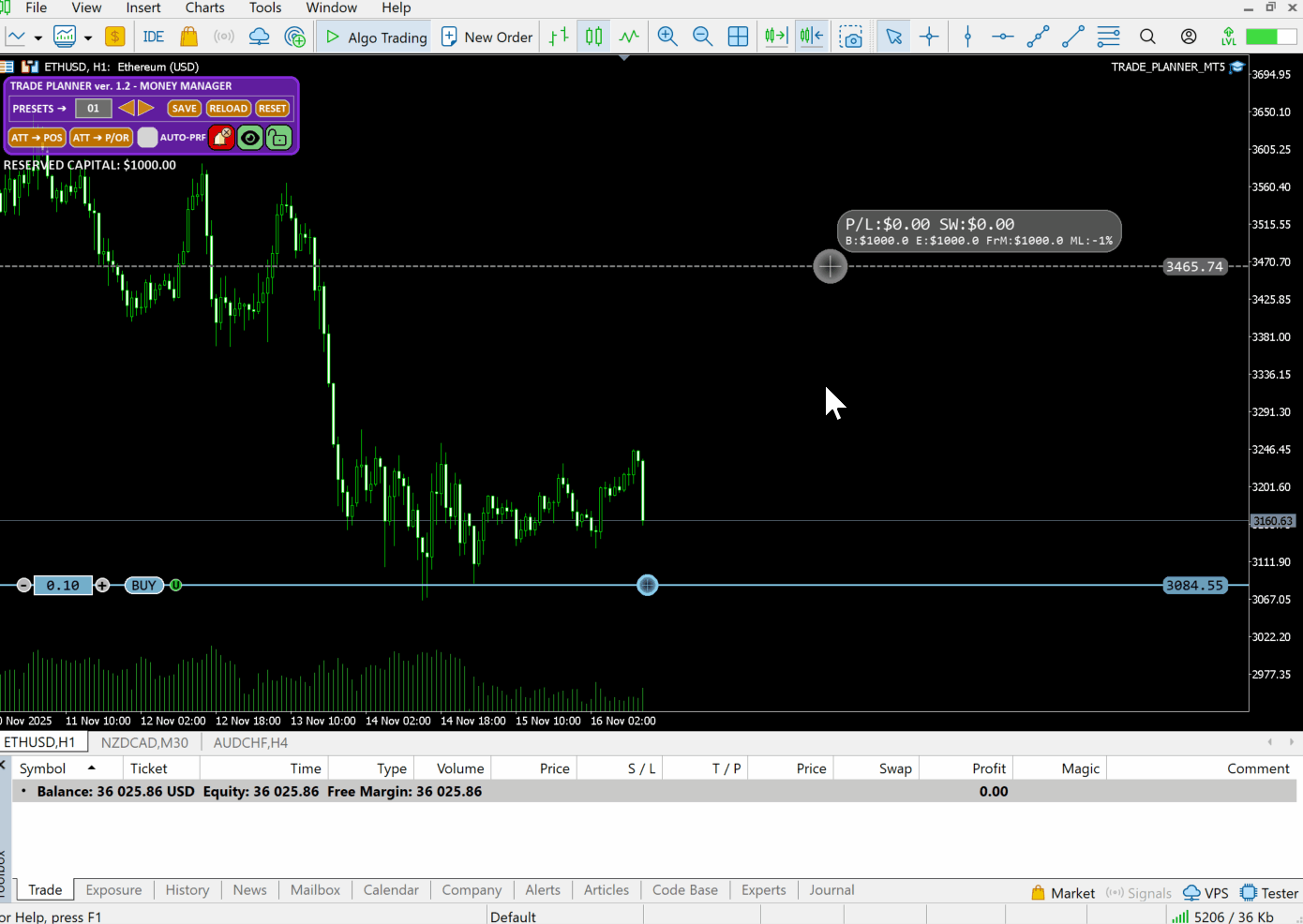The width and height of the screenshot is (1303, 924).
Task: Click the lot size field showing 0.10
Action: click(63, 586)
